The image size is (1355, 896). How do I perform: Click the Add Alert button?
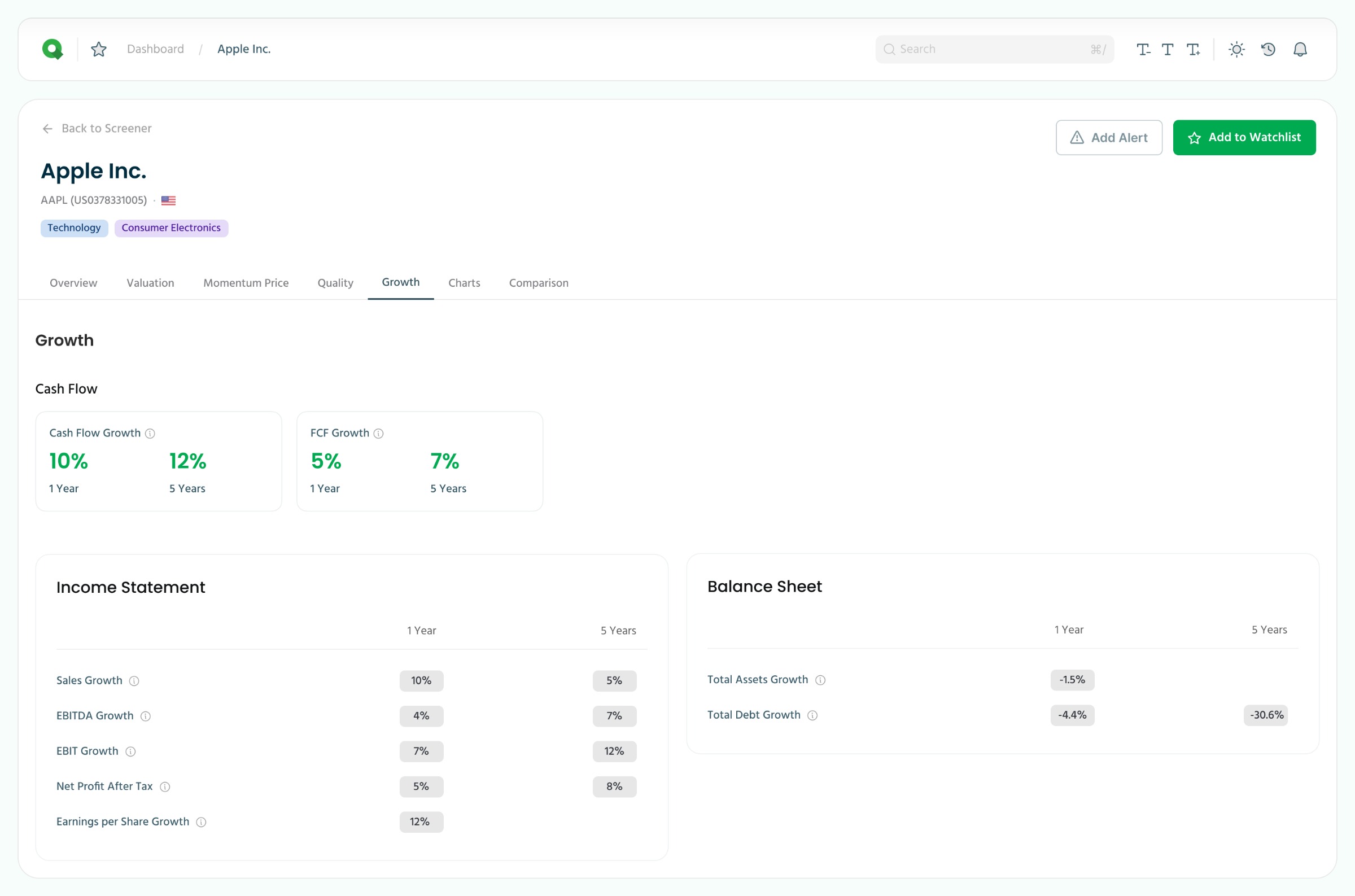click(x=1109, y=138)
